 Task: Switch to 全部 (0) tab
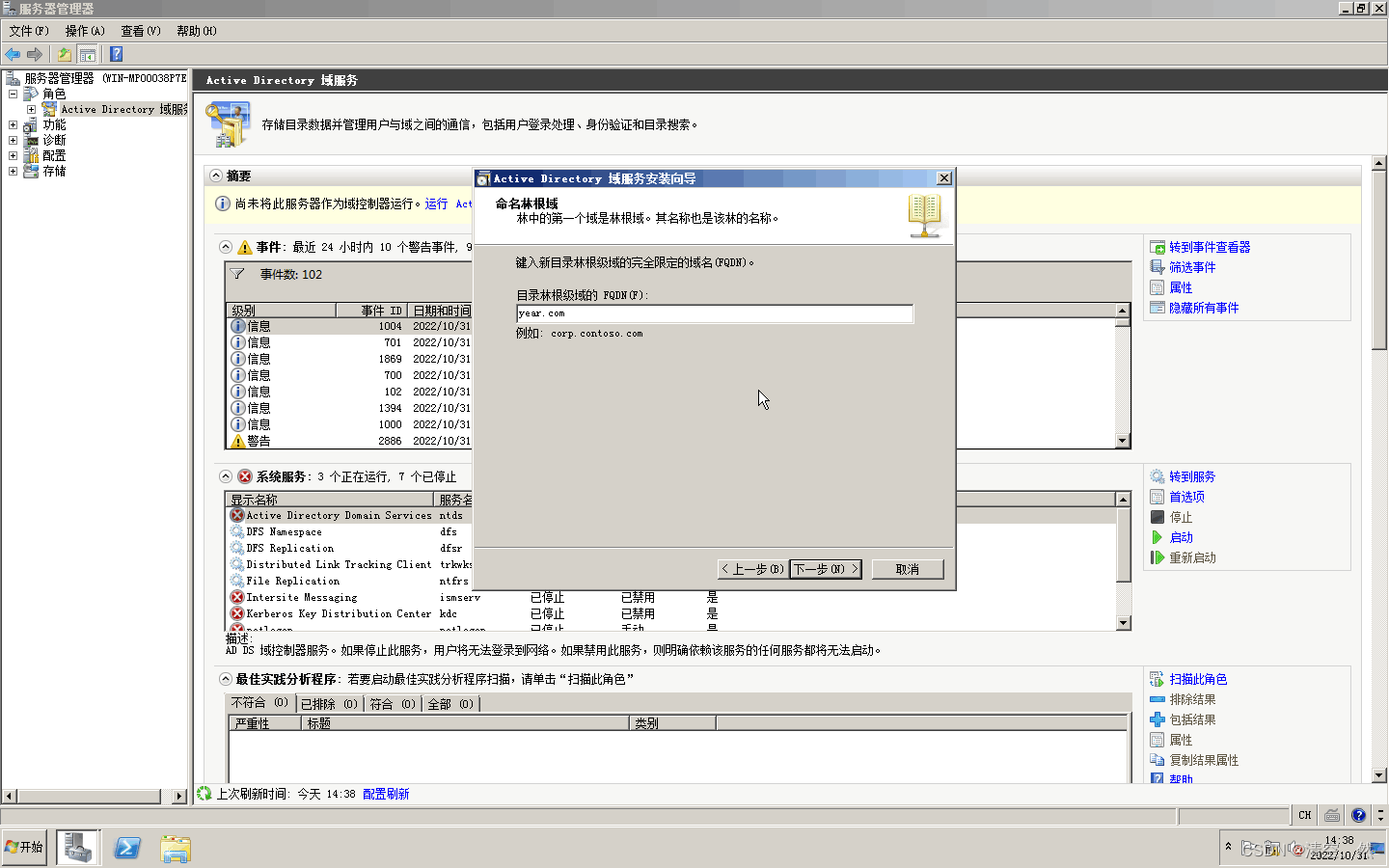[x=450, y=704]
